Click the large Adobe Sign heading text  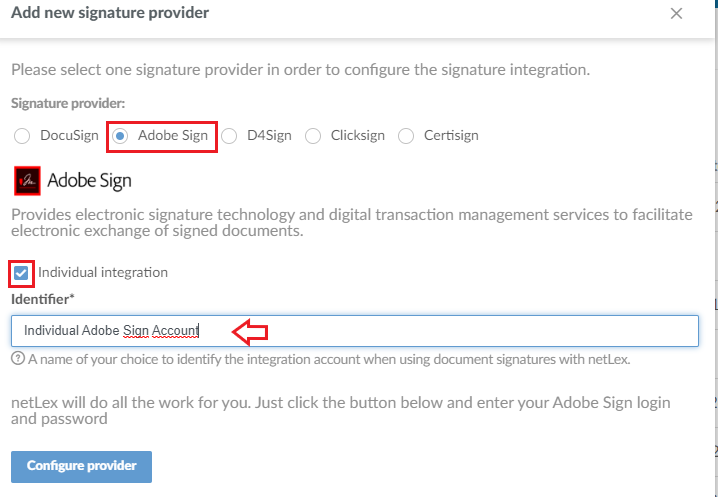coord(89,181)
